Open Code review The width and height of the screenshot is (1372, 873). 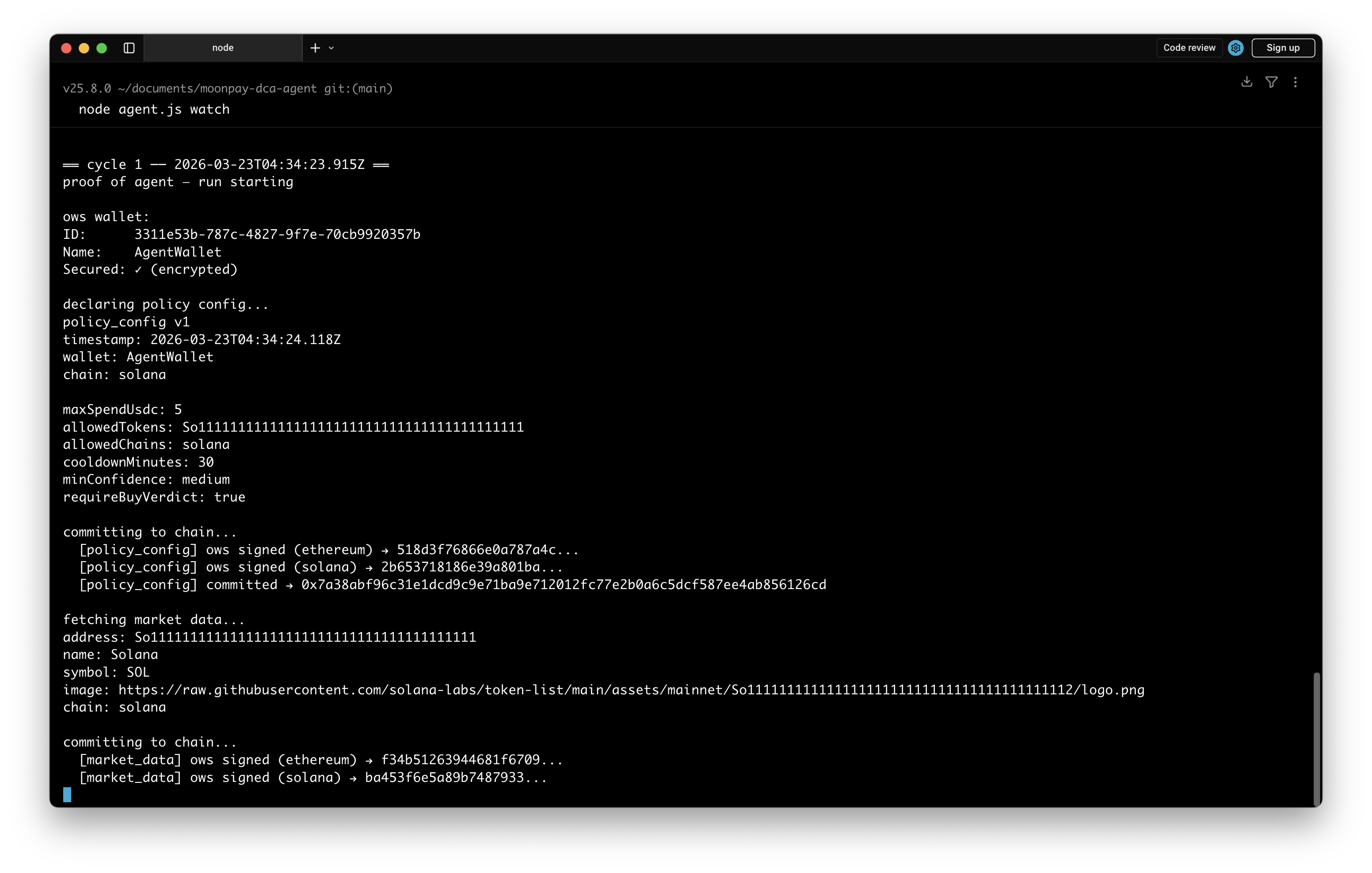point(1189,48)
